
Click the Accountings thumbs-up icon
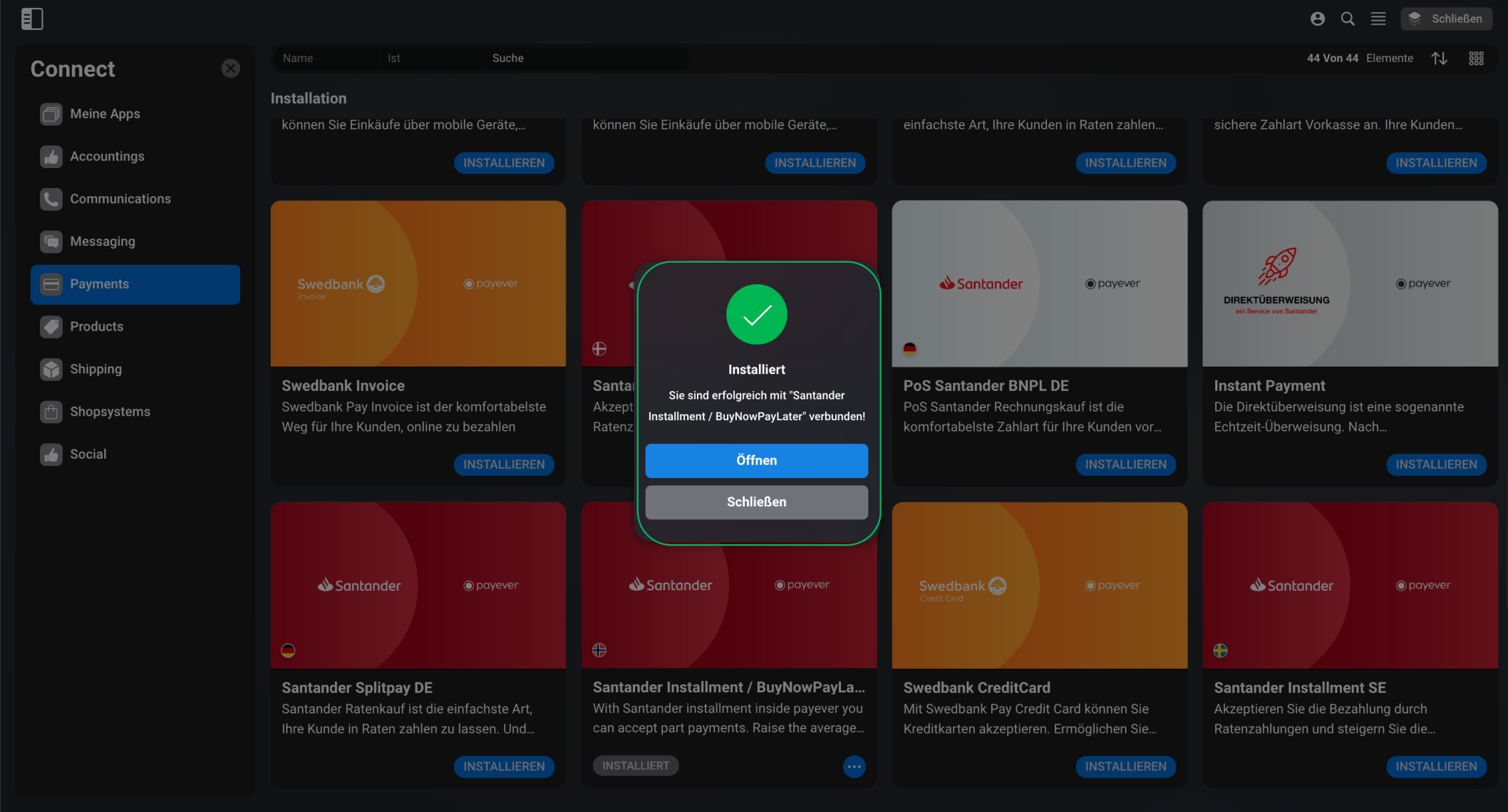click(51, 157)
